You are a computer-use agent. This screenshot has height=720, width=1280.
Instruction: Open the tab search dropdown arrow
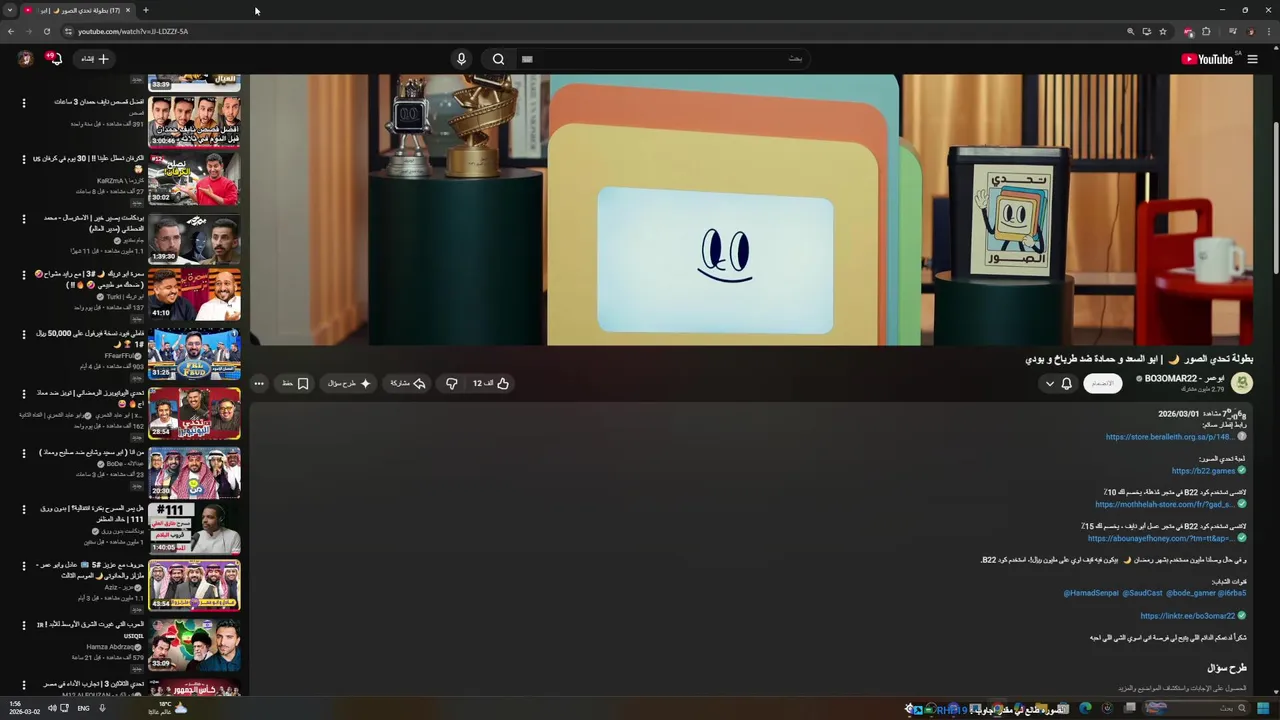pos(9,10)
